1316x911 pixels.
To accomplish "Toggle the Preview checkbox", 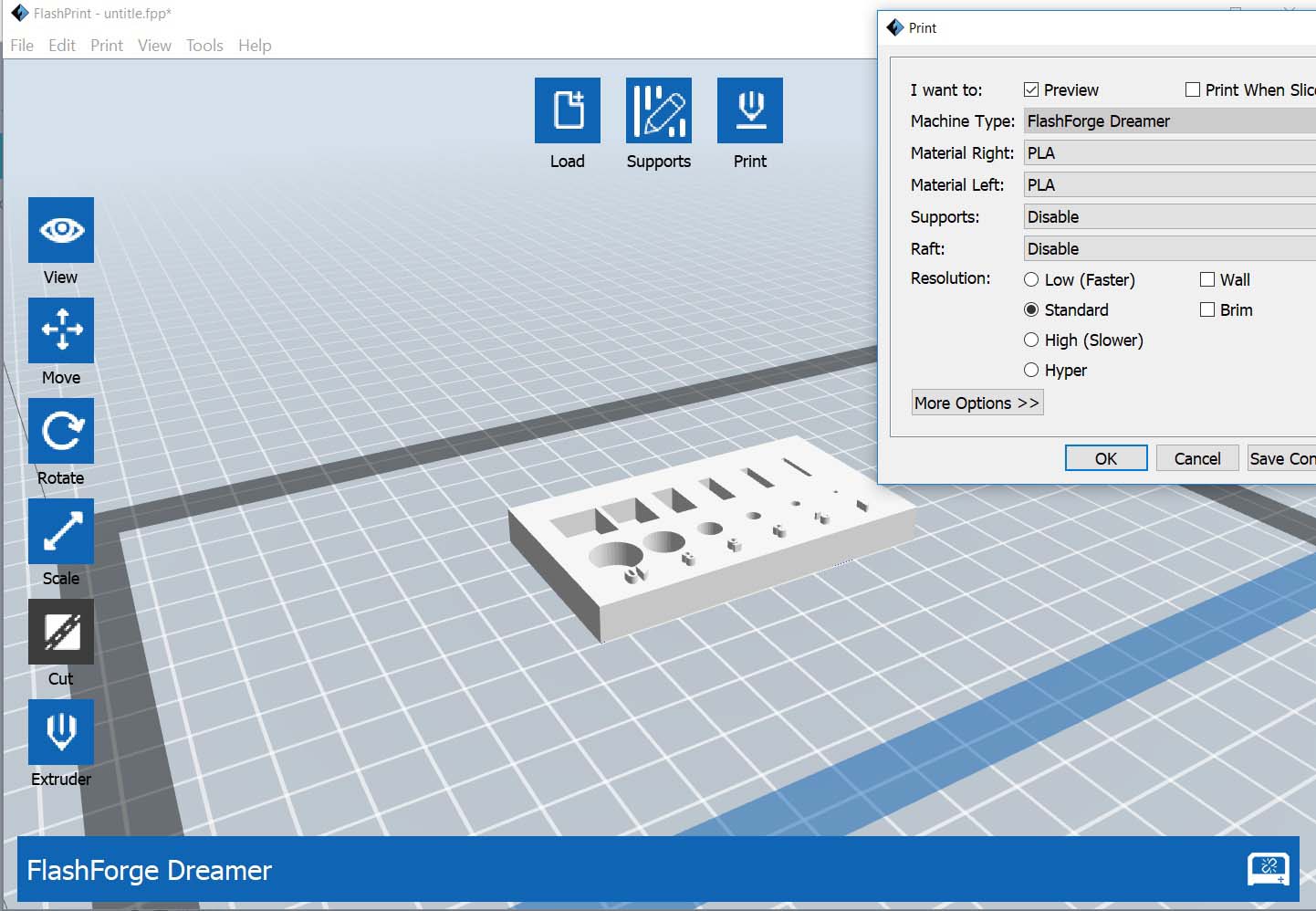I will click(1031, 89).
